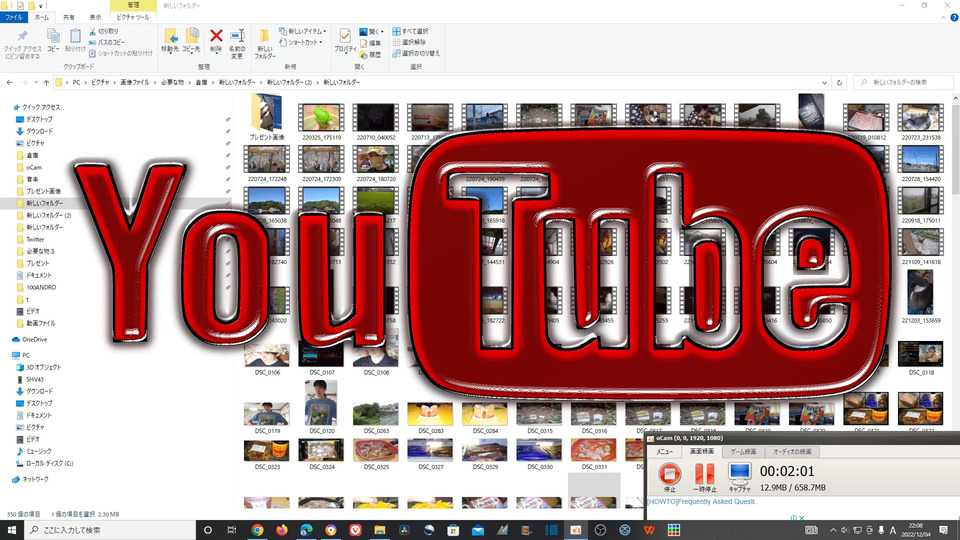Open the ファイル menu tab
This screenshot has height=540, width=960.
pos(14,18)
